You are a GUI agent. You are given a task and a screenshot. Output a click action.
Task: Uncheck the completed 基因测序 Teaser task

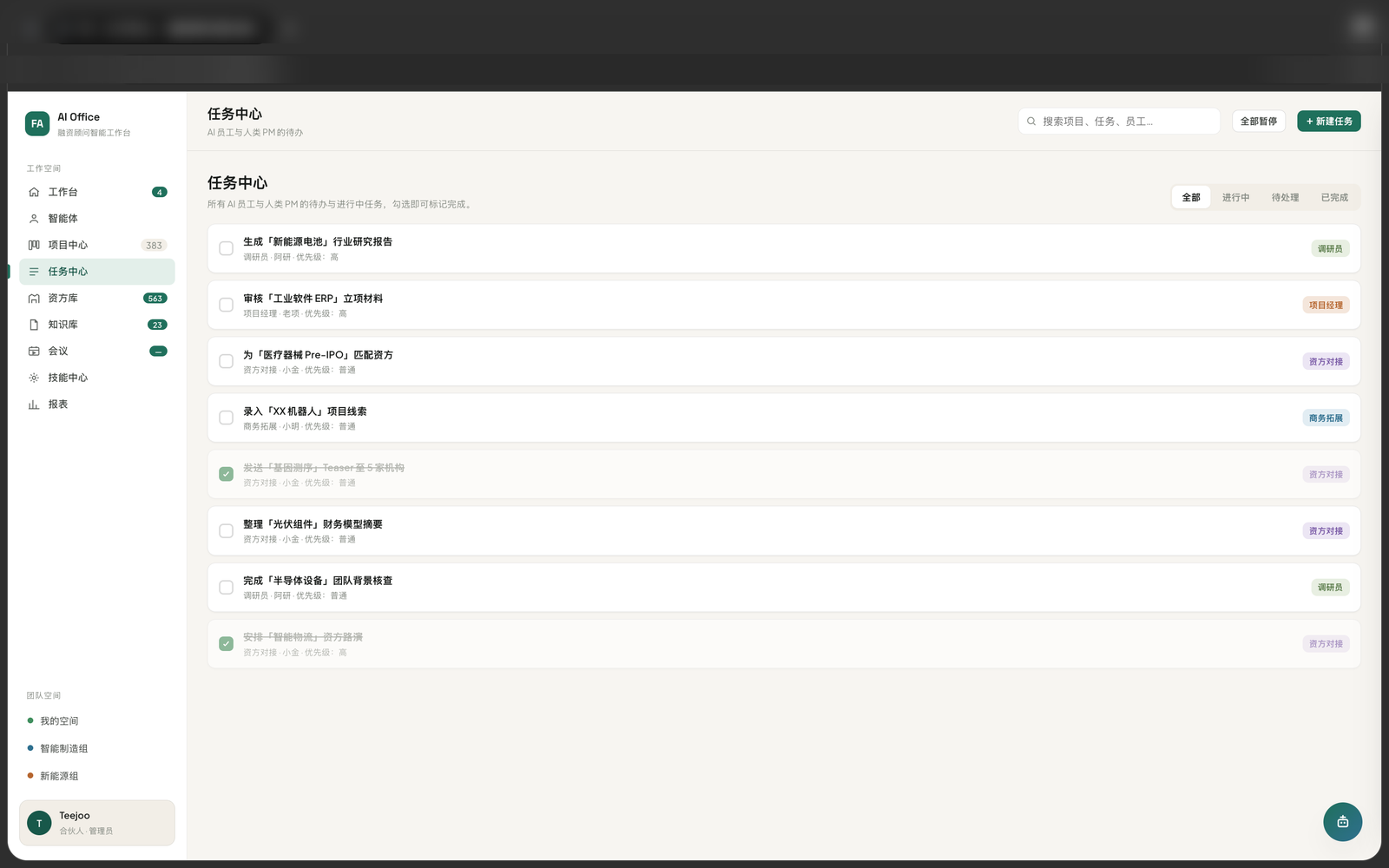[226, 474]
